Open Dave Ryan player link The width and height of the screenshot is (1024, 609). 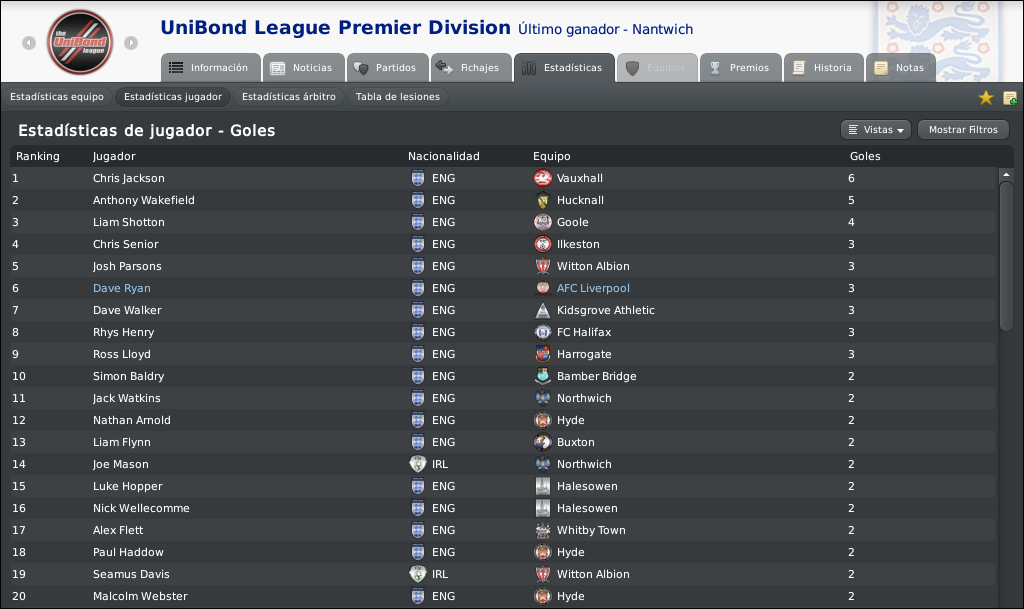pyautogui.click(x=121, y=288)
